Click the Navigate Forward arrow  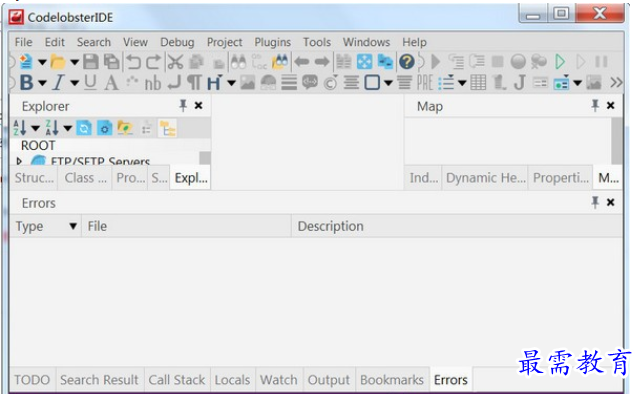[x=322, y=62]
